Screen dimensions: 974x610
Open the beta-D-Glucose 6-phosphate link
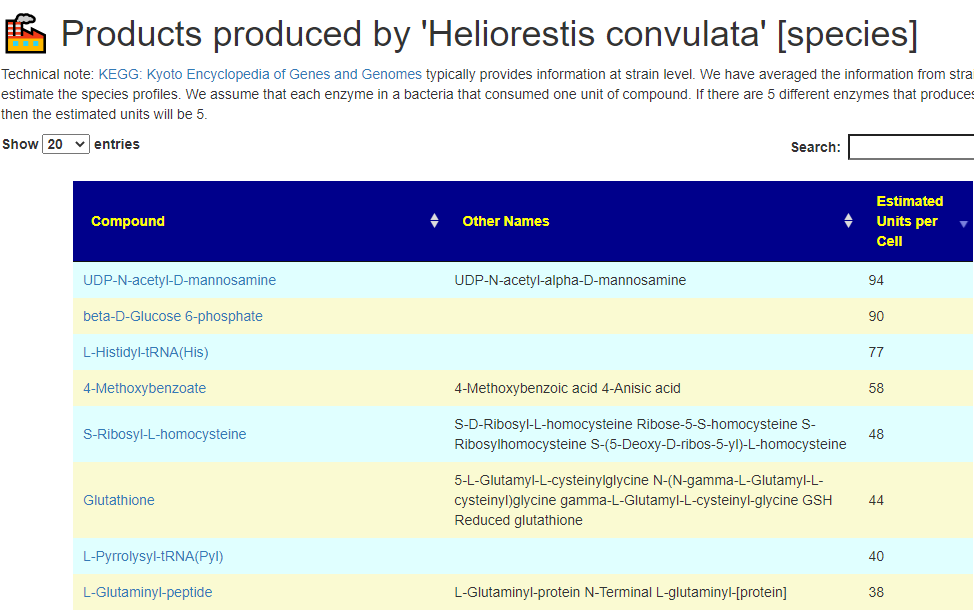[173, 316]
